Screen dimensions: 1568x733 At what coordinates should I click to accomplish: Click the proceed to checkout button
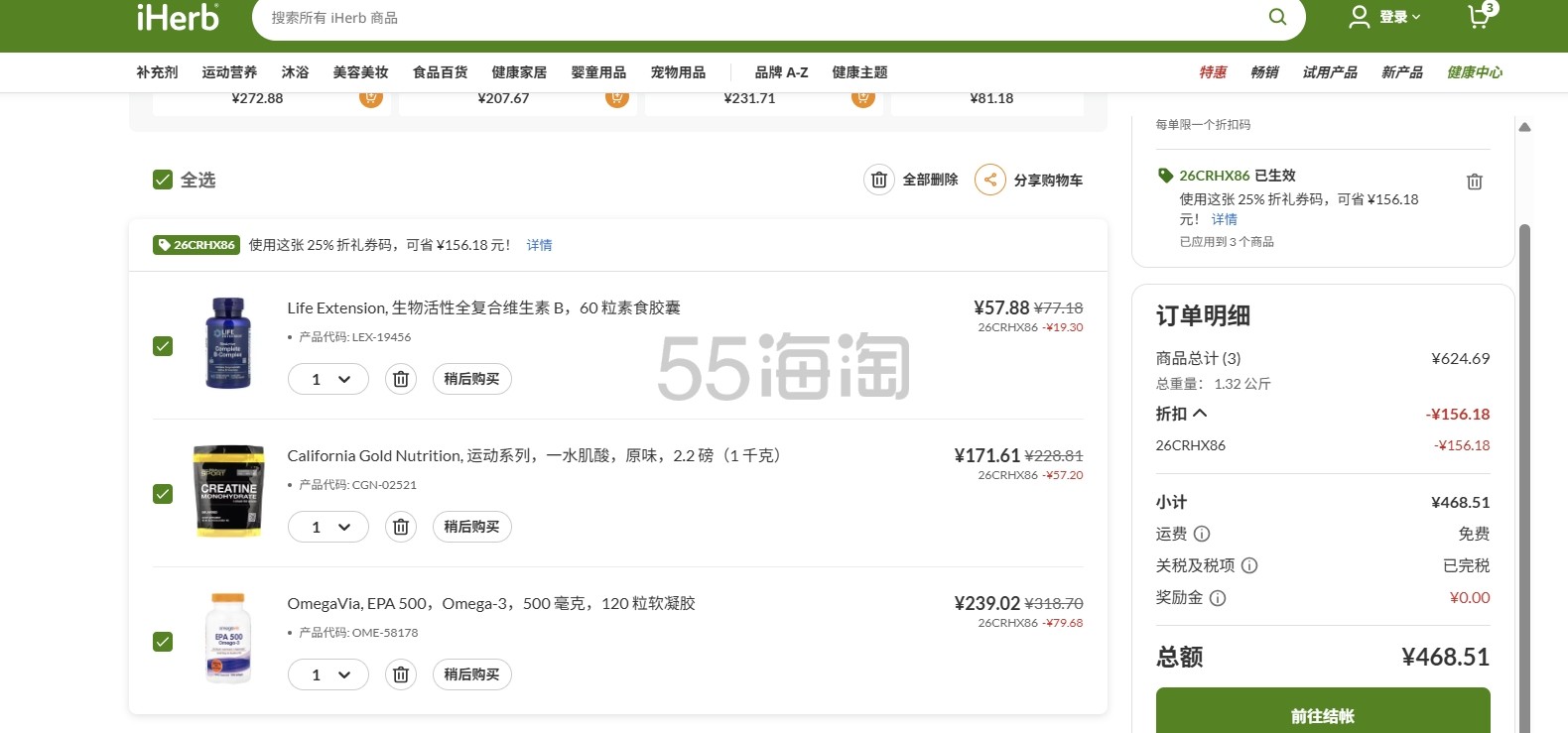point(1322,714)
